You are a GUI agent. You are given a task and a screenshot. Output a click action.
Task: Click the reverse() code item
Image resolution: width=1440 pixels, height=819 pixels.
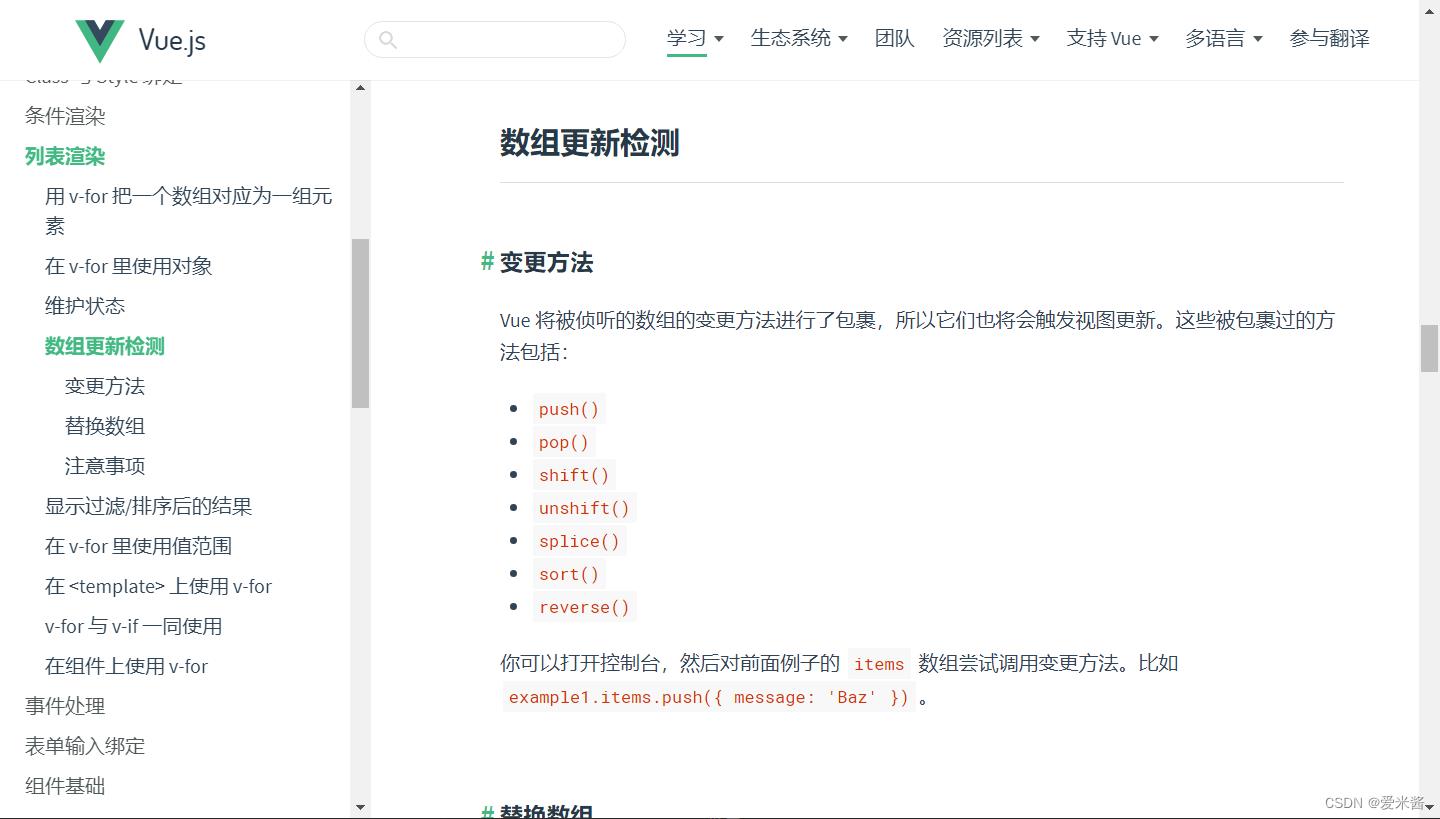(585, 607)
